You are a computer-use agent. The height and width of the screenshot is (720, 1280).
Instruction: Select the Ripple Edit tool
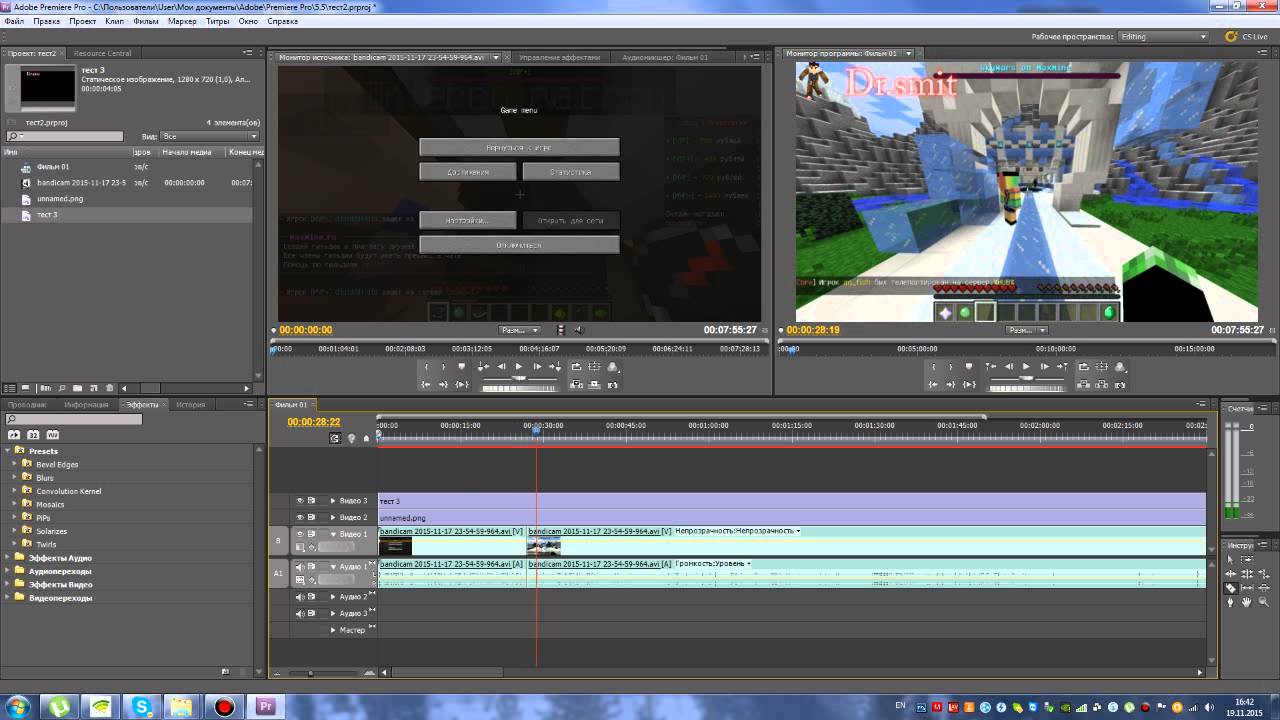tap(1231, 574)
